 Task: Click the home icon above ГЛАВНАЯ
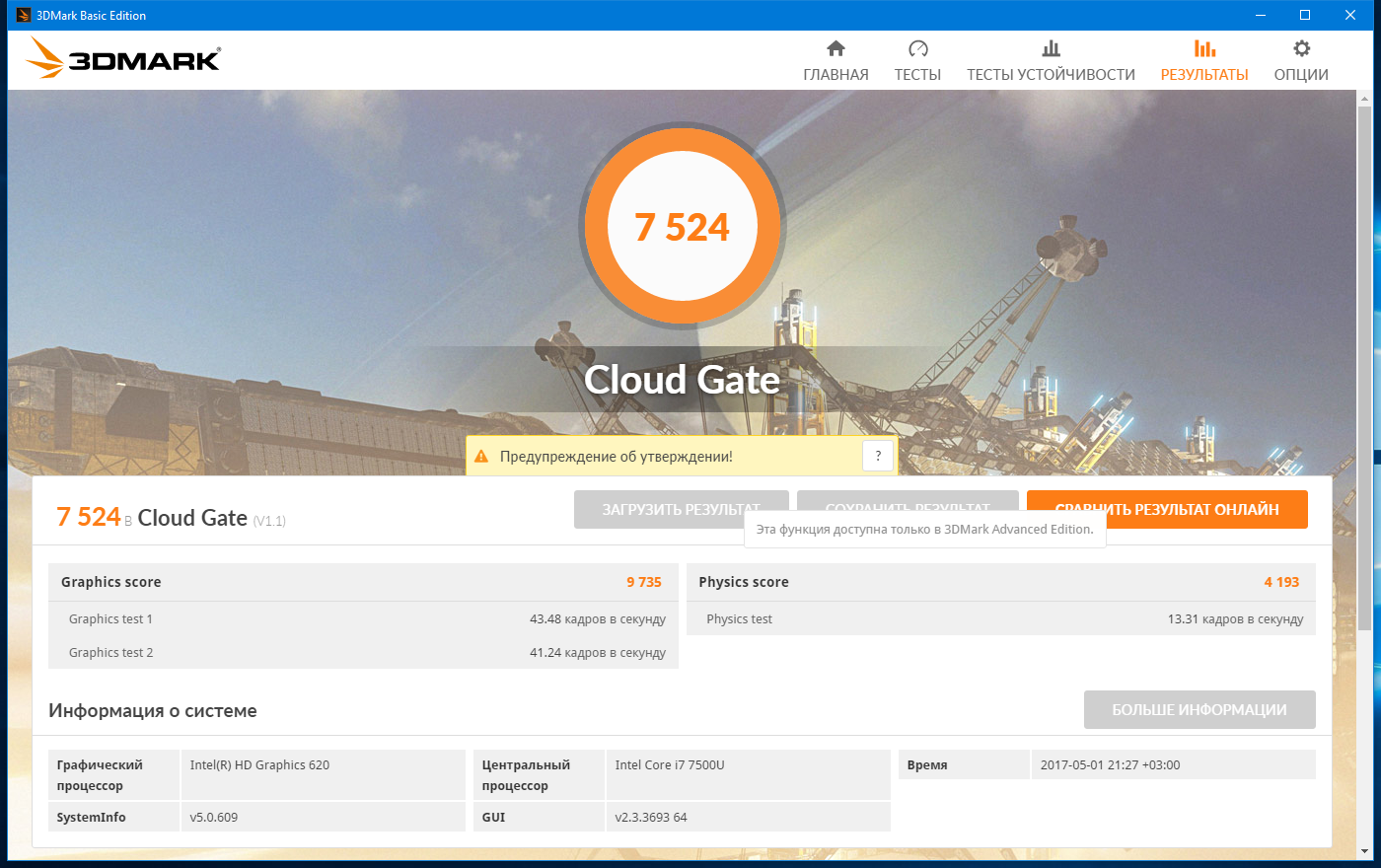coord(836,48)
